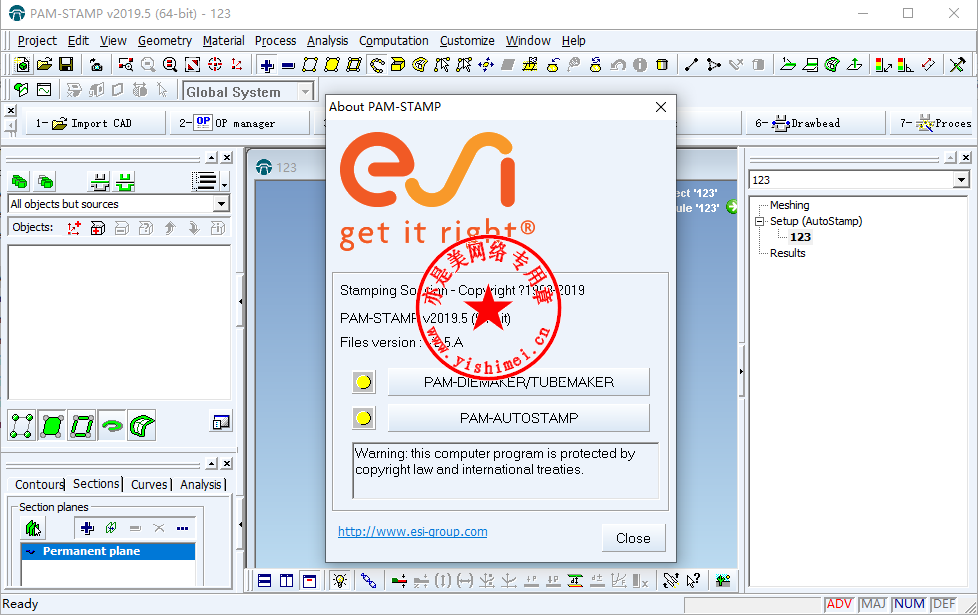
Task: Click the blue plus in Section planes
Action: [87, 528]
